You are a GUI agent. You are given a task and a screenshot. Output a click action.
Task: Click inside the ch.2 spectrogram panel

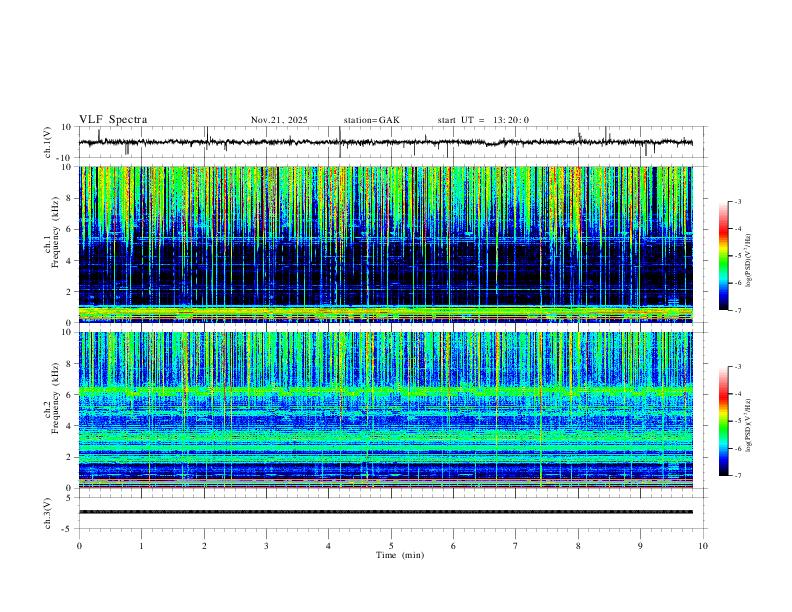(x=386, y=410)
